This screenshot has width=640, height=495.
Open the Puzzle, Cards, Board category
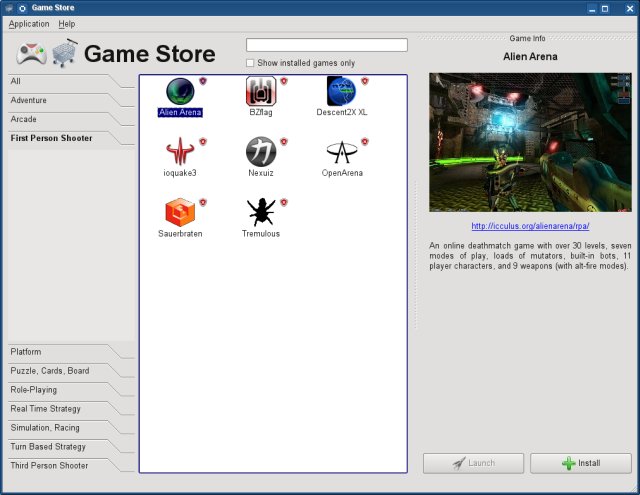point(71,371)
